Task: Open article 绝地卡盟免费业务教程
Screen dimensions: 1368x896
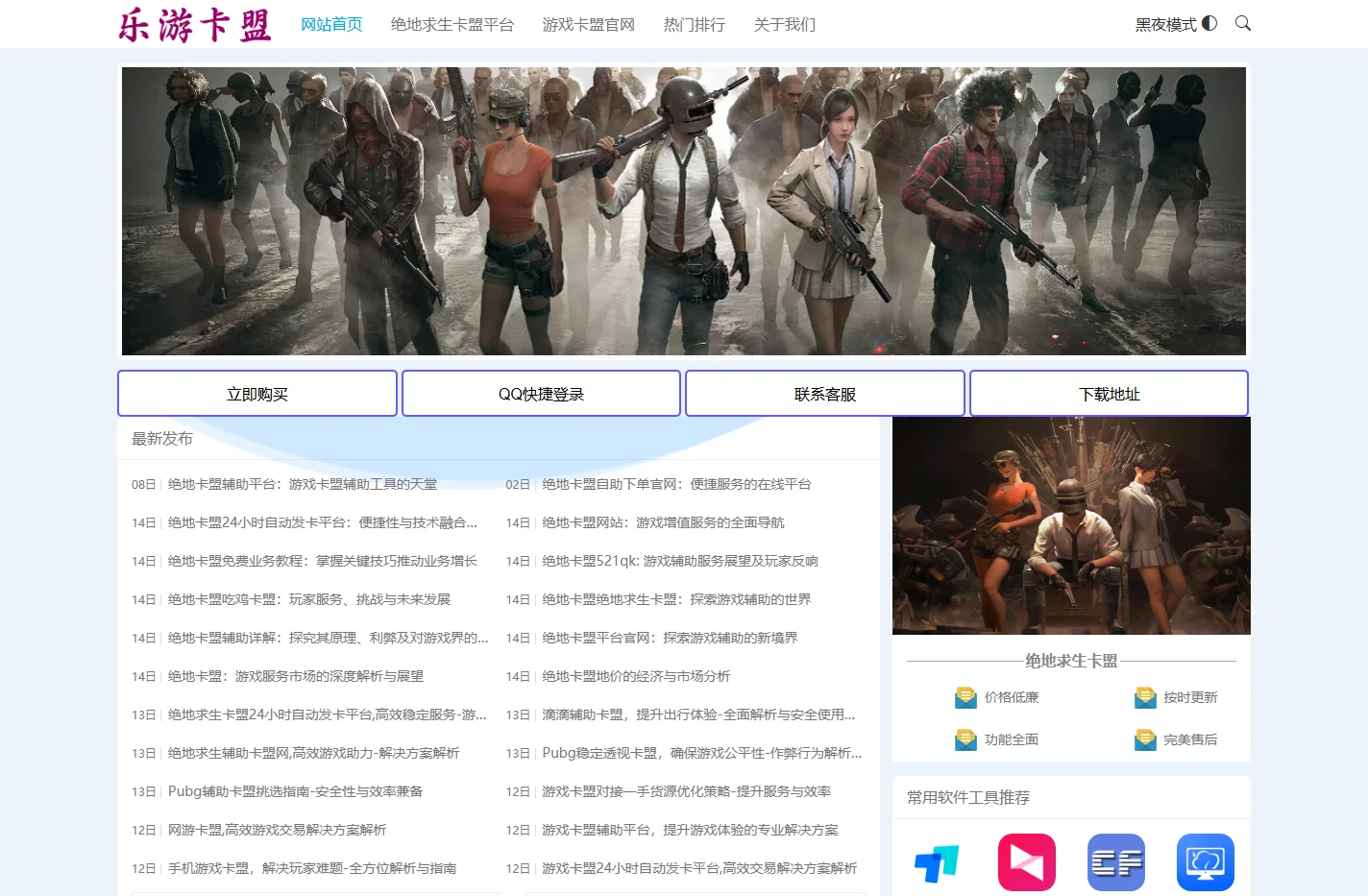Action: click(323, 561)
